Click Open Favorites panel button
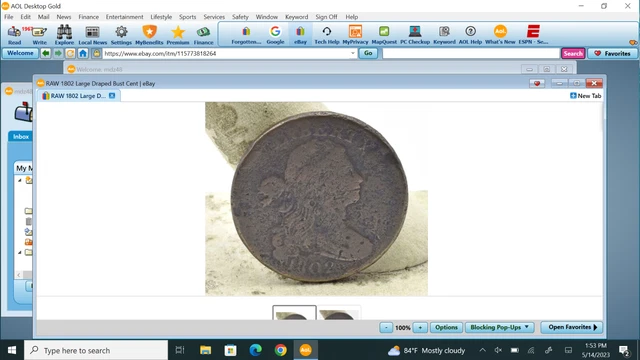640x360 pixels. tap(572, 327)
